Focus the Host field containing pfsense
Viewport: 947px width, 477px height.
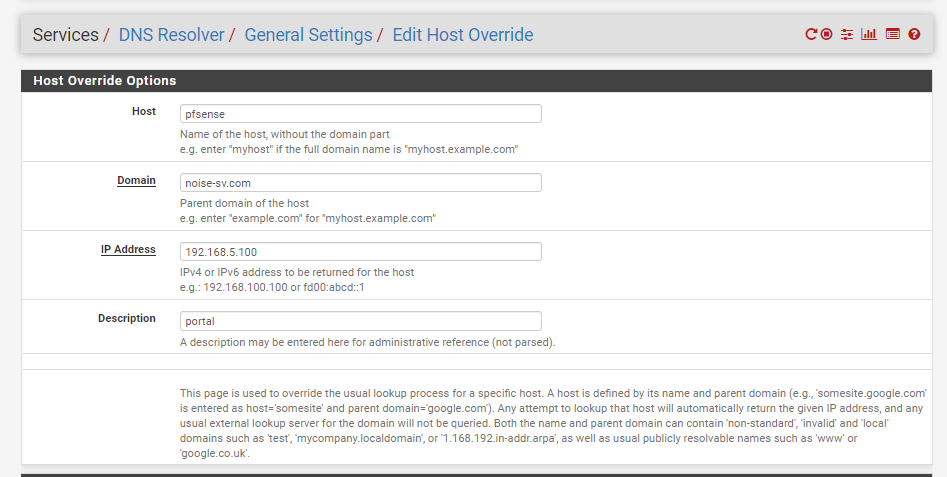(361, 114)
